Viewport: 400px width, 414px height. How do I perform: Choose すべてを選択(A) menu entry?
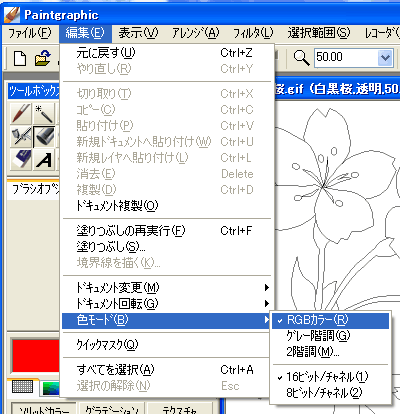167,370
